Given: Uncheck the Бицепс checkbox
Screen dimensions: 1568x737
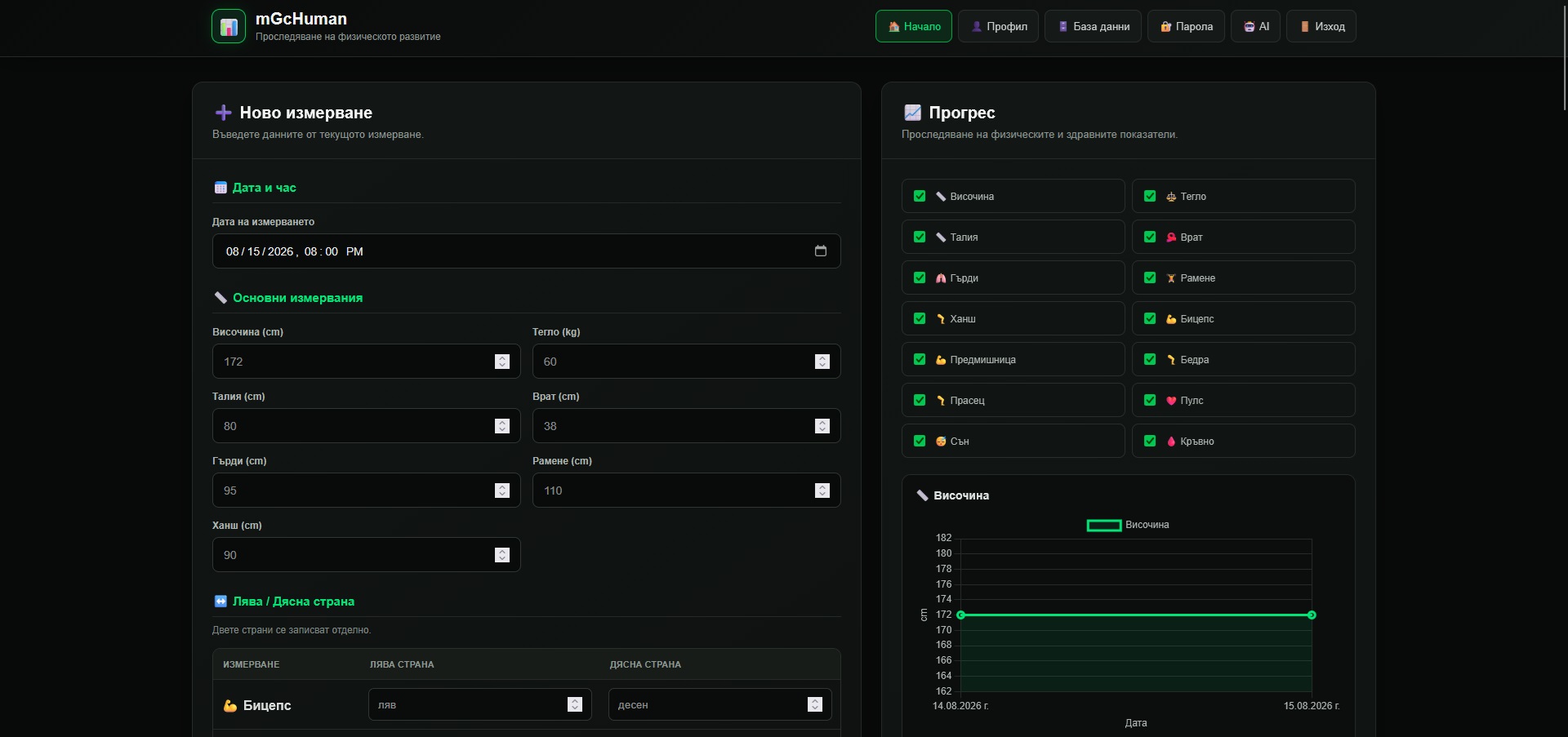Looking at the screenshot, I should coord(1150,318).
